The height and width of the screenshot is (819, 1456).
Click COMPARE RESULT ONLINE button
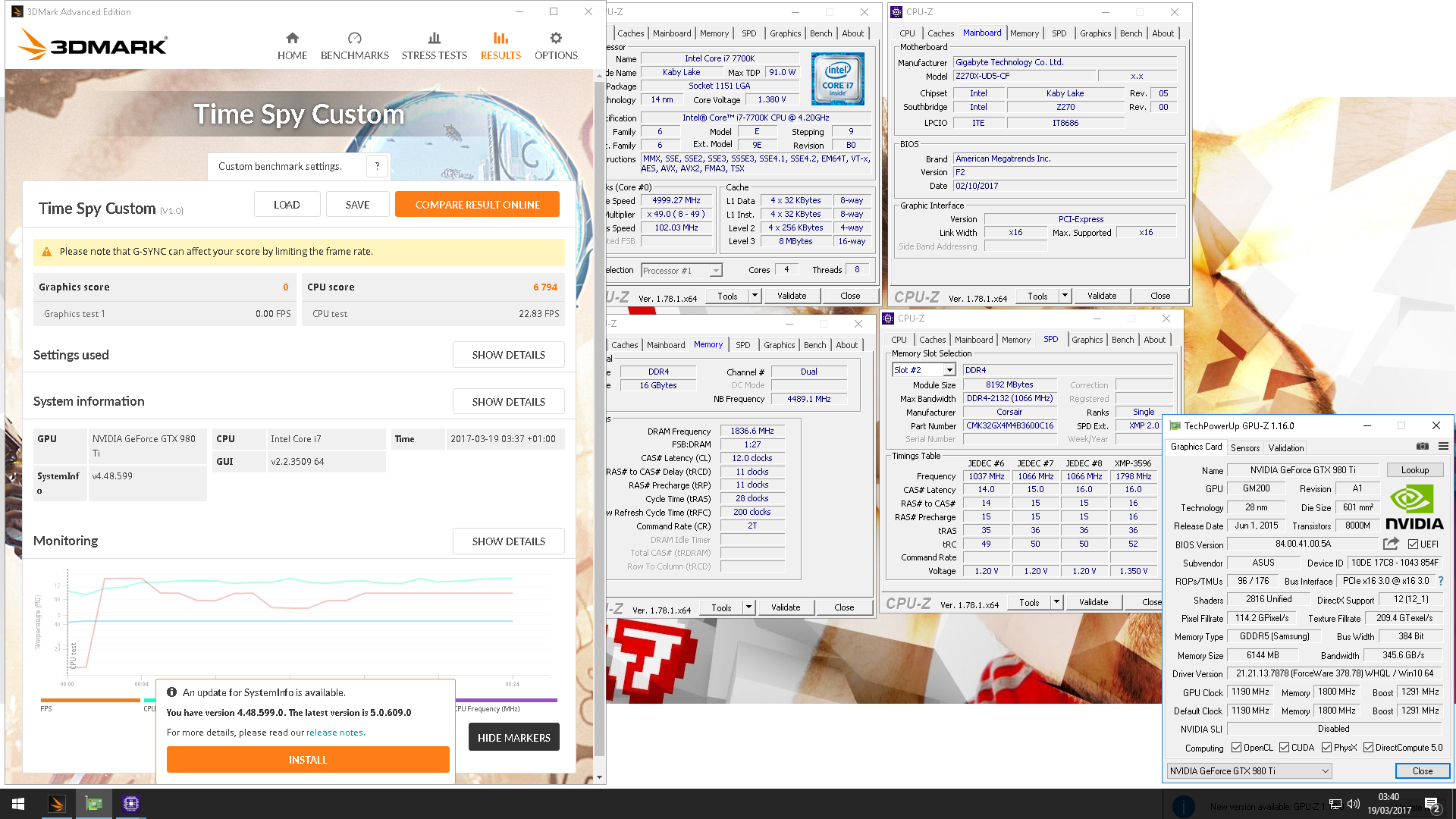tap(477, 205)
